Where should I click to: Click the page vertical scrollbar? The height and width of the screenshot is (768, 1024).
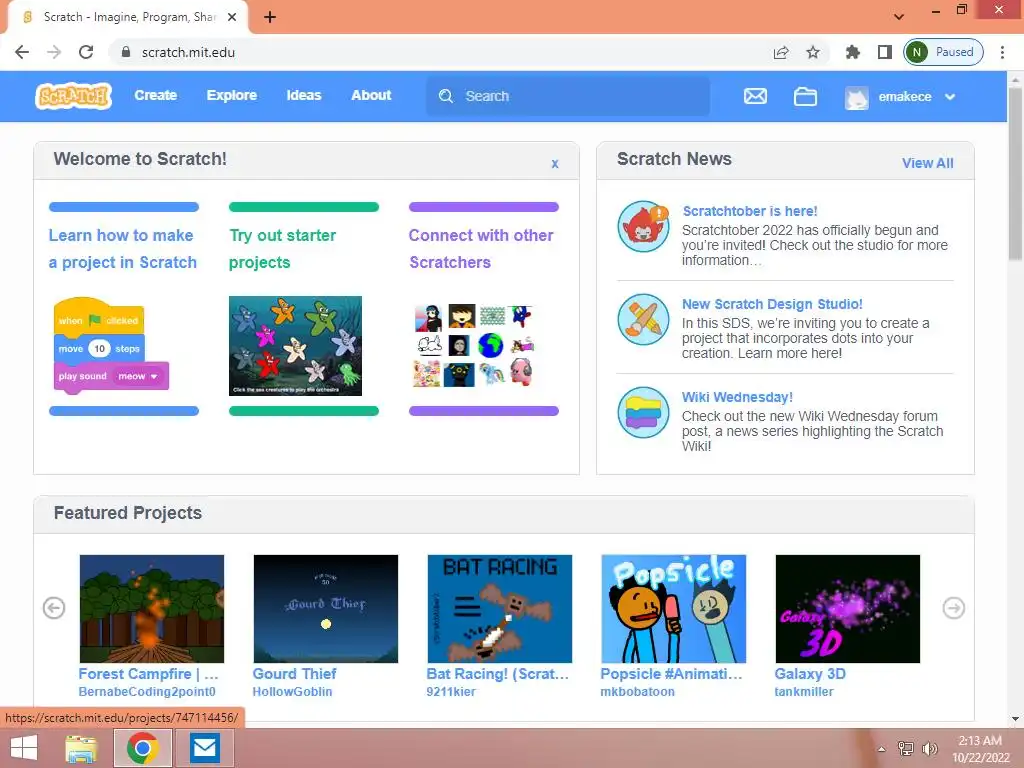(x=1015, y=175)
